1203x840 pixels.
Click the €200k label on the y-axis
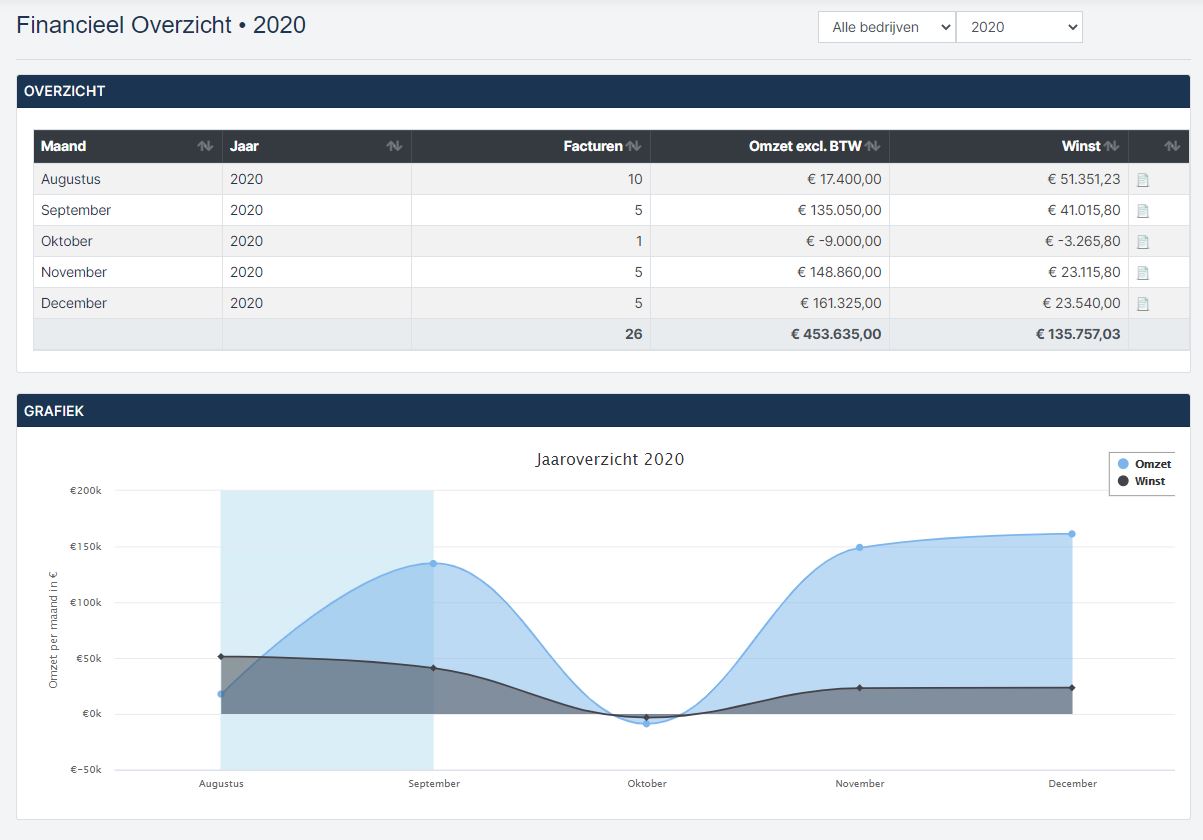(x=86, y=491)
